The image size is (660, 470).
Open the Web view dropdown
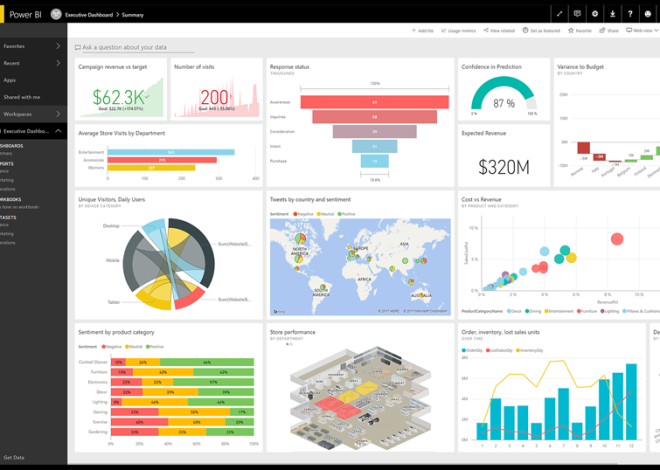point(642,30)
